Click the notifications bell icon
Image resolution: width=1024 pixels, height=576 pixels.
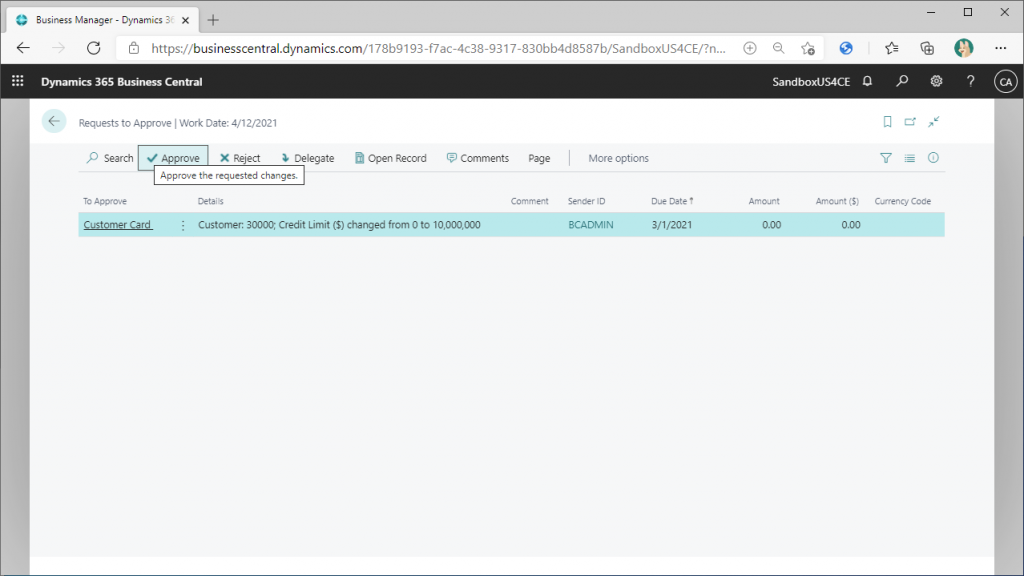867,81
